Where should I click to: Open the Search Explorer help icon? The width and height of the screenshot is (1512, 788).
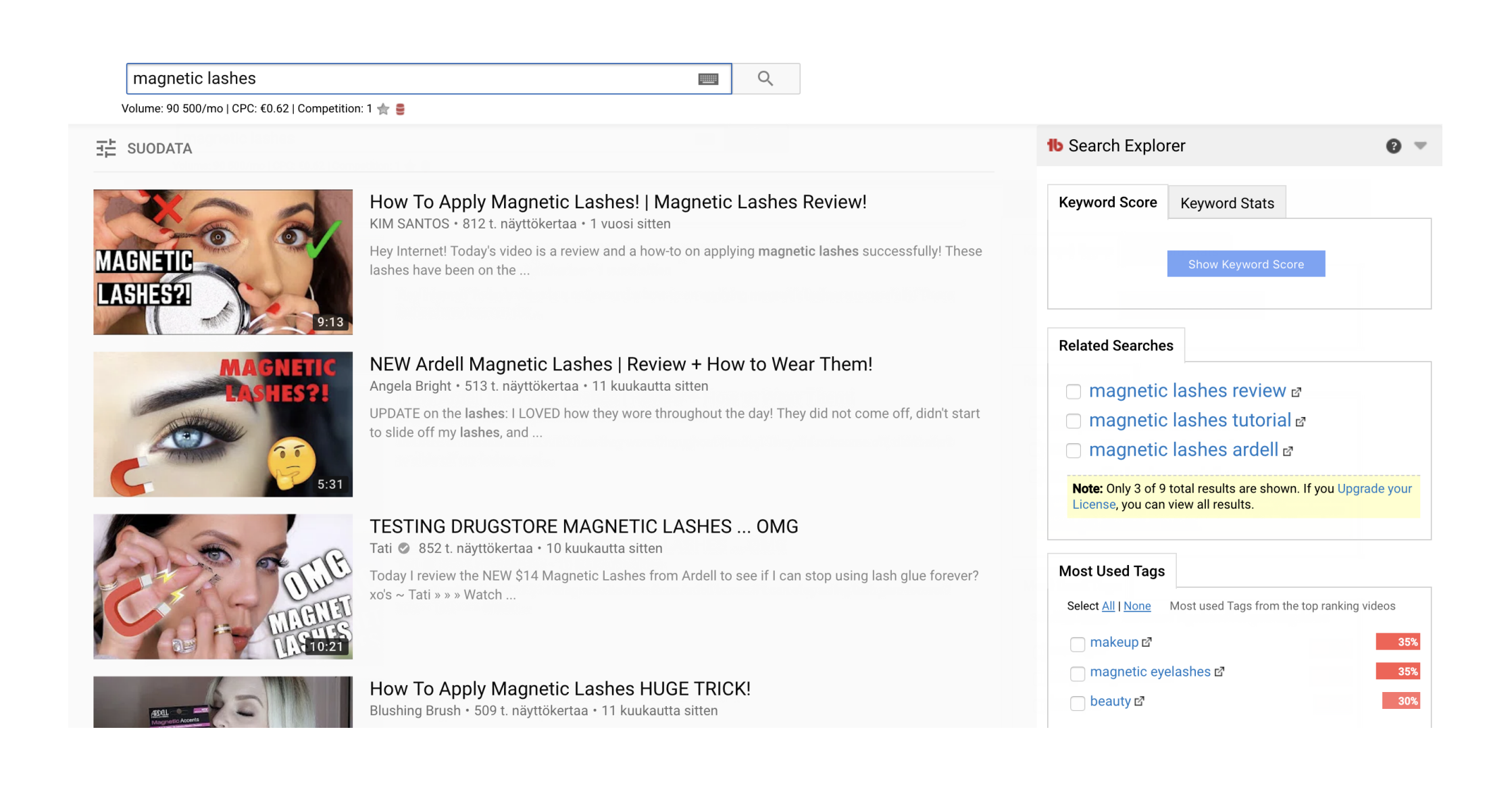[1393, 146]
